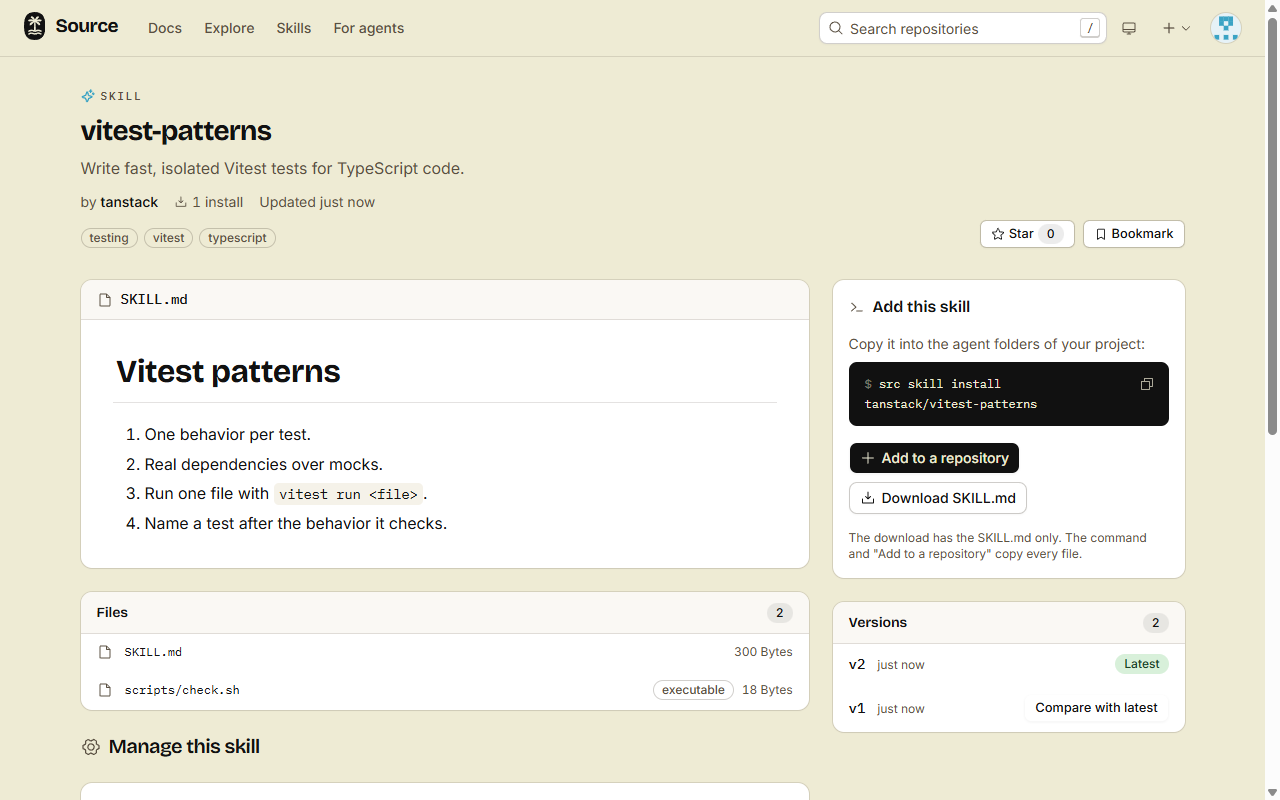Click the document icon in SKILL.md header
Viewport: 1280px width, 800px height.
coord(105,300)
